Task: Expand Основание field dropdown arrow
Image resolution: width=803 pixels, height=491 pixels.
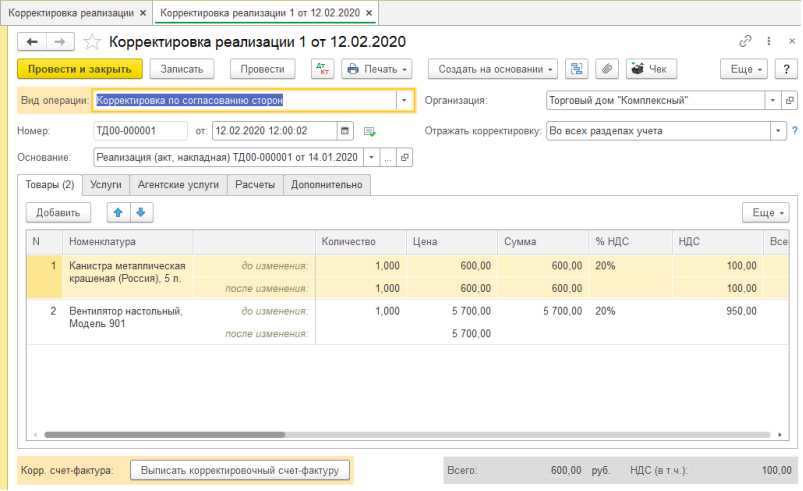Action: (x=371, y=158)
